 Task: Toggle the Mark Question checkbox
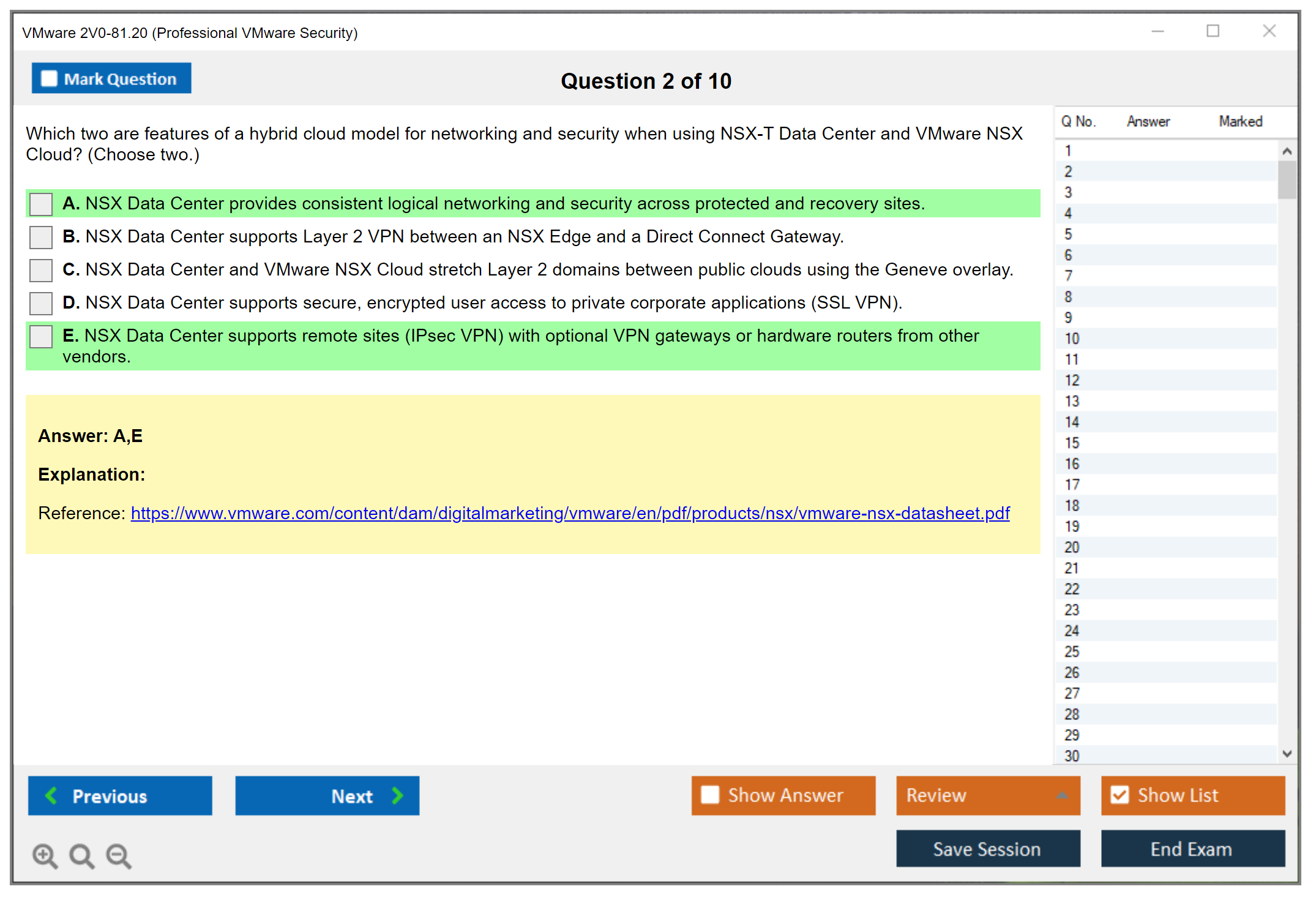(49, 78)
